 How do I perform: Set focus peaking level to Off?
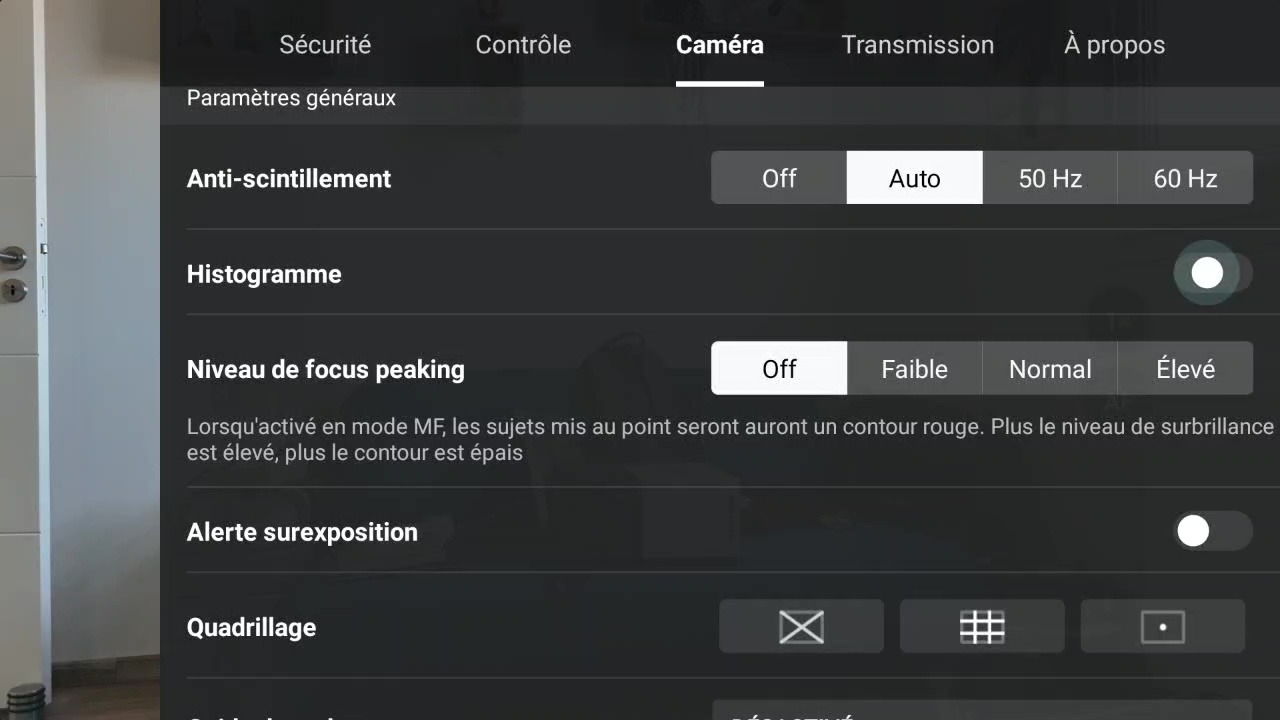[x=779, y=368]
